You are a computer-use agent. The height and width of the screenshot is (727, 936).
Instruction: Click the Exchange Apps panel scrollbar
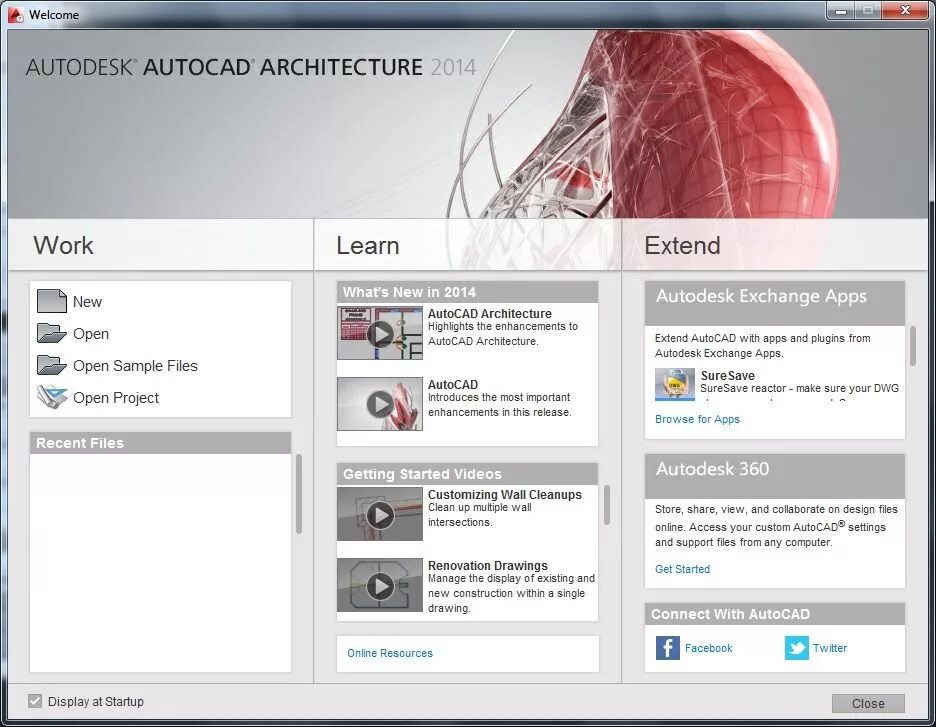click(913, 346)
